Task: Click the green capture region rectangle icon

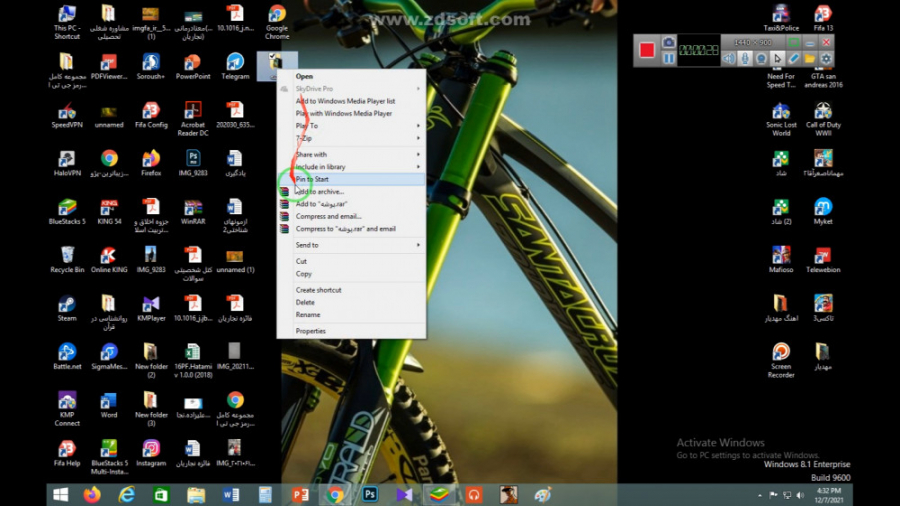Action: [x=793, y=42]
